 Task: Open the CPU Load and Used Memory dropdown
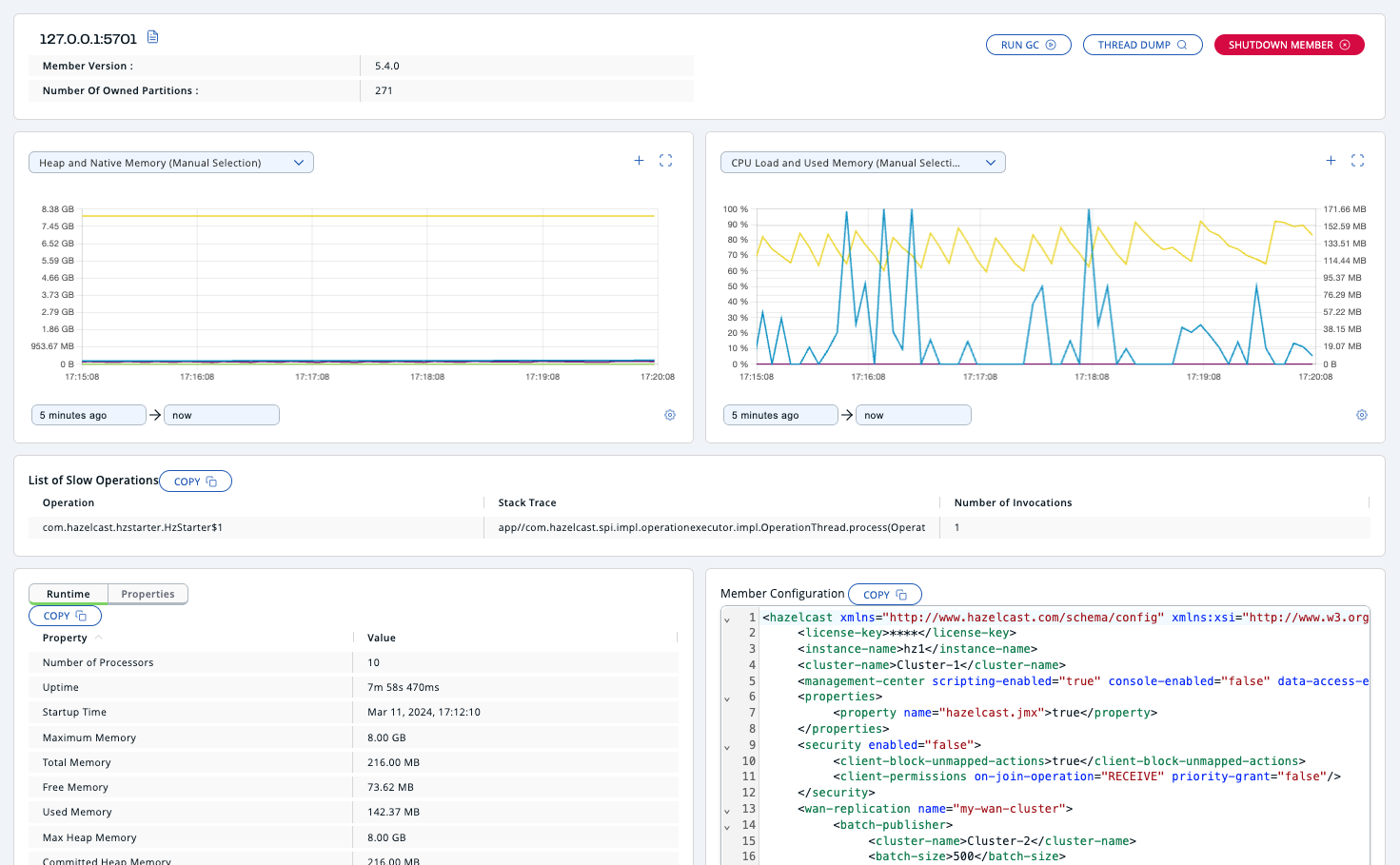pyautogui.click(x=862, y=163)
